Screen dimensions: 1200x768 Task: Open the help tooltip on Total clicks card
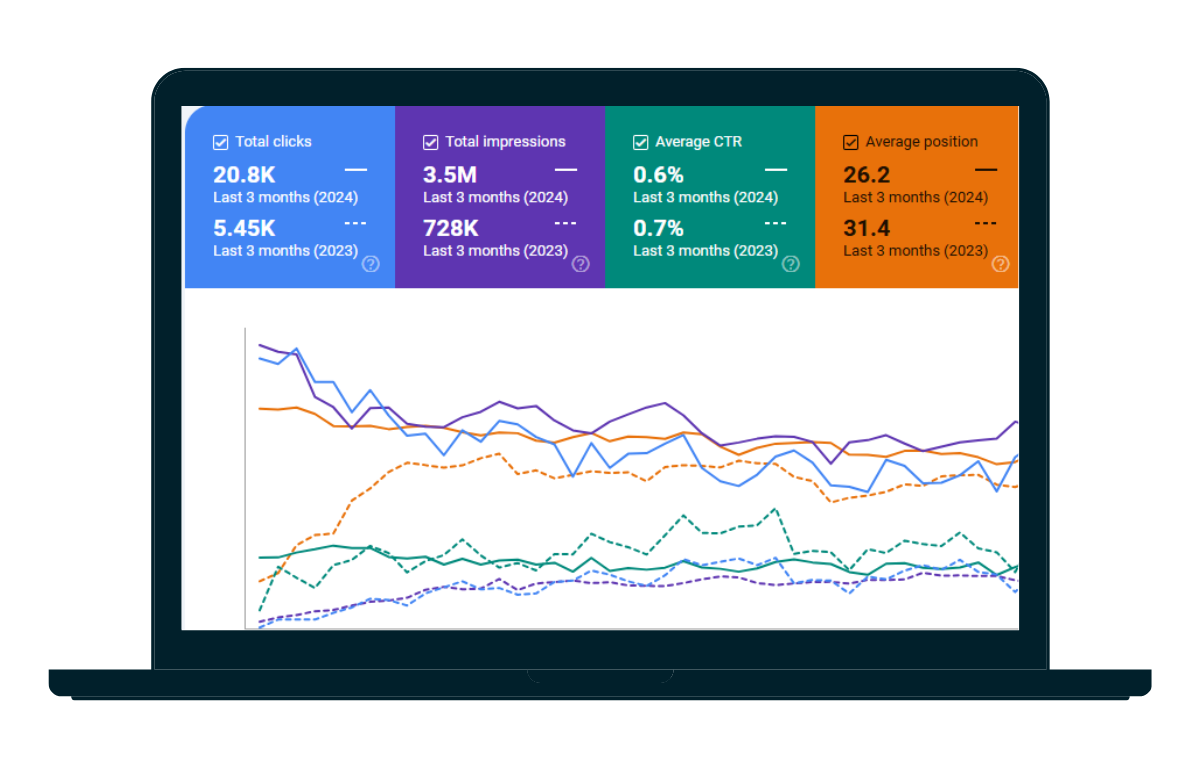tap(370, 264)
